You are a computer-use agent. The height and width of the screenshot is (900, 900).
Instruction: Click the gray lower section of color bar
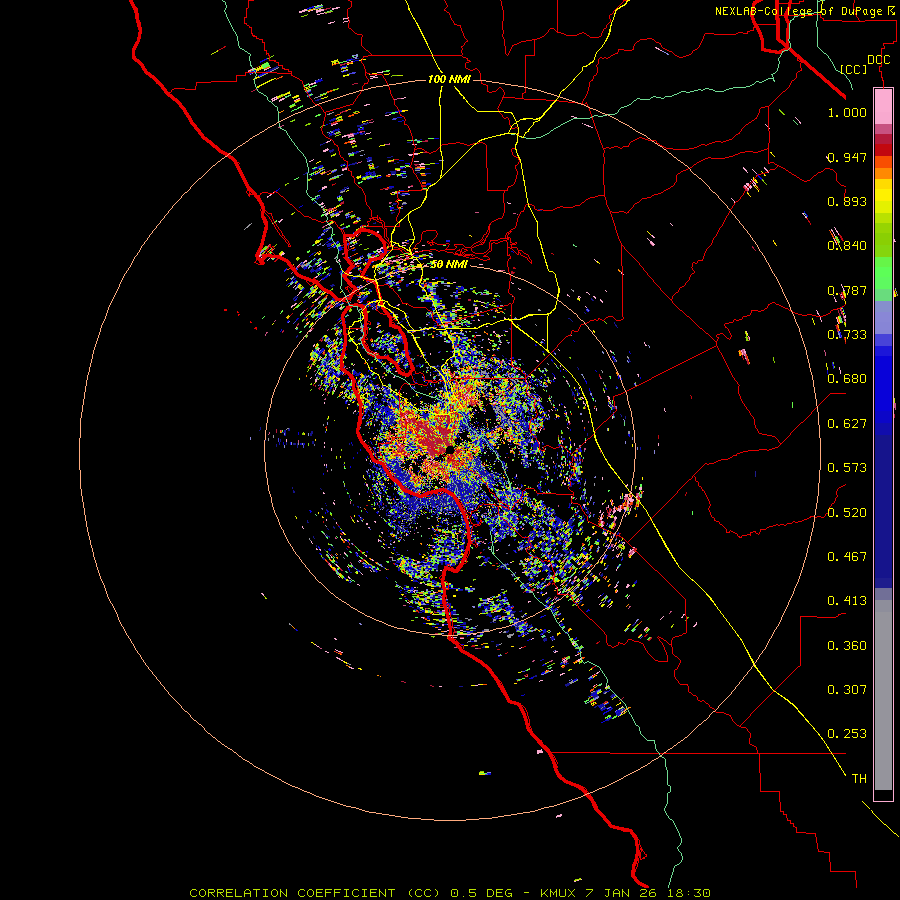click(x=883, y=695)
